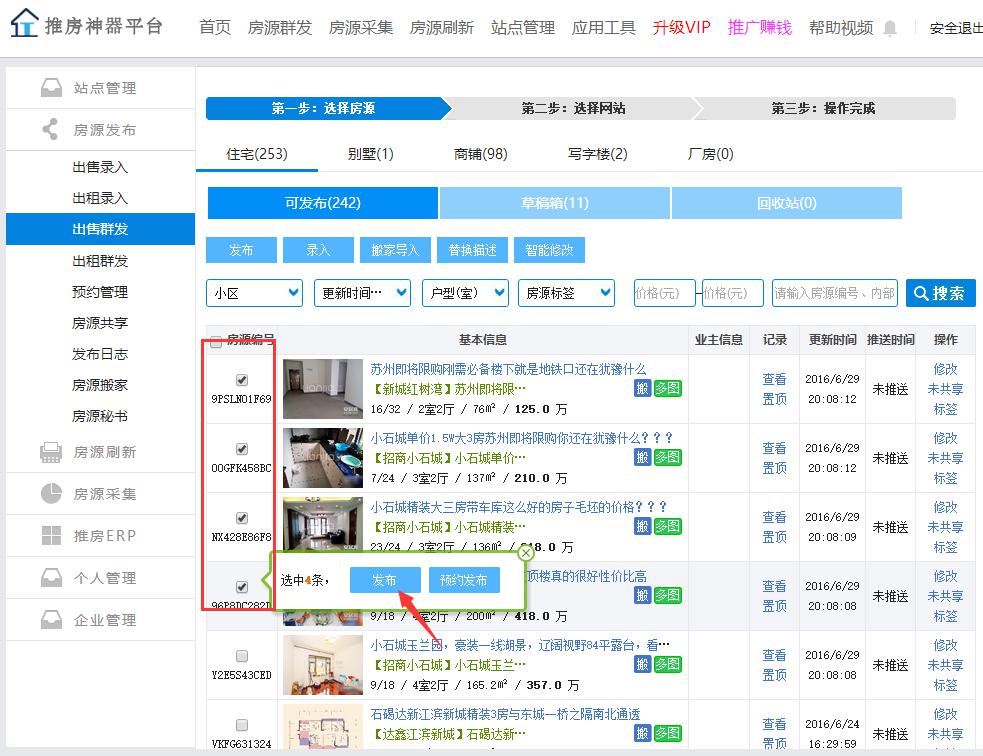983x756 pixels.
Task: Check the Y2E5S43CED listing checkbox
Action: (x=241, y=656)
